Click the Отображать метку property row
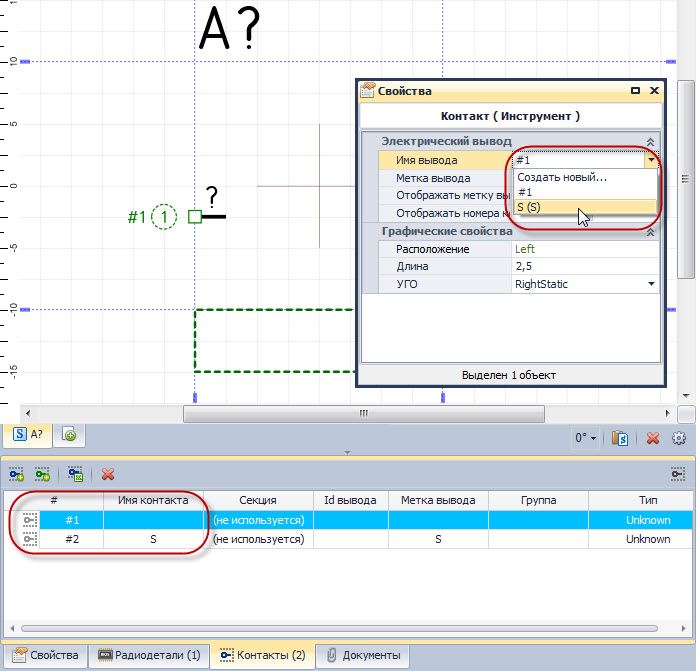The height and width of the screenshot is (671, 696). tap(444, 195)
